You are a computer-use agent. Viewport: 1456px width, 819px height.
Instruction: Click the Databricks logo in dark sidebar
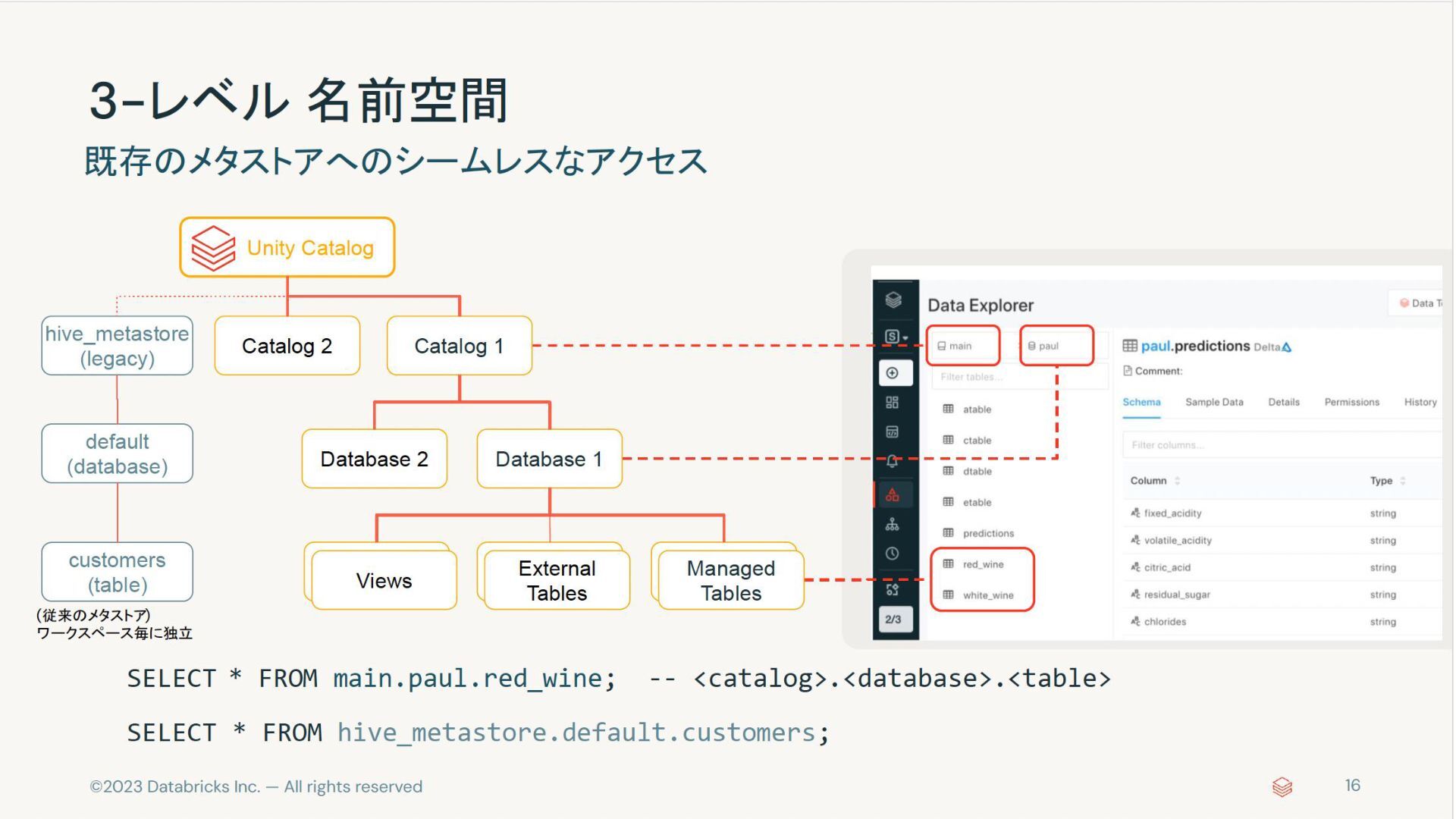893,300
